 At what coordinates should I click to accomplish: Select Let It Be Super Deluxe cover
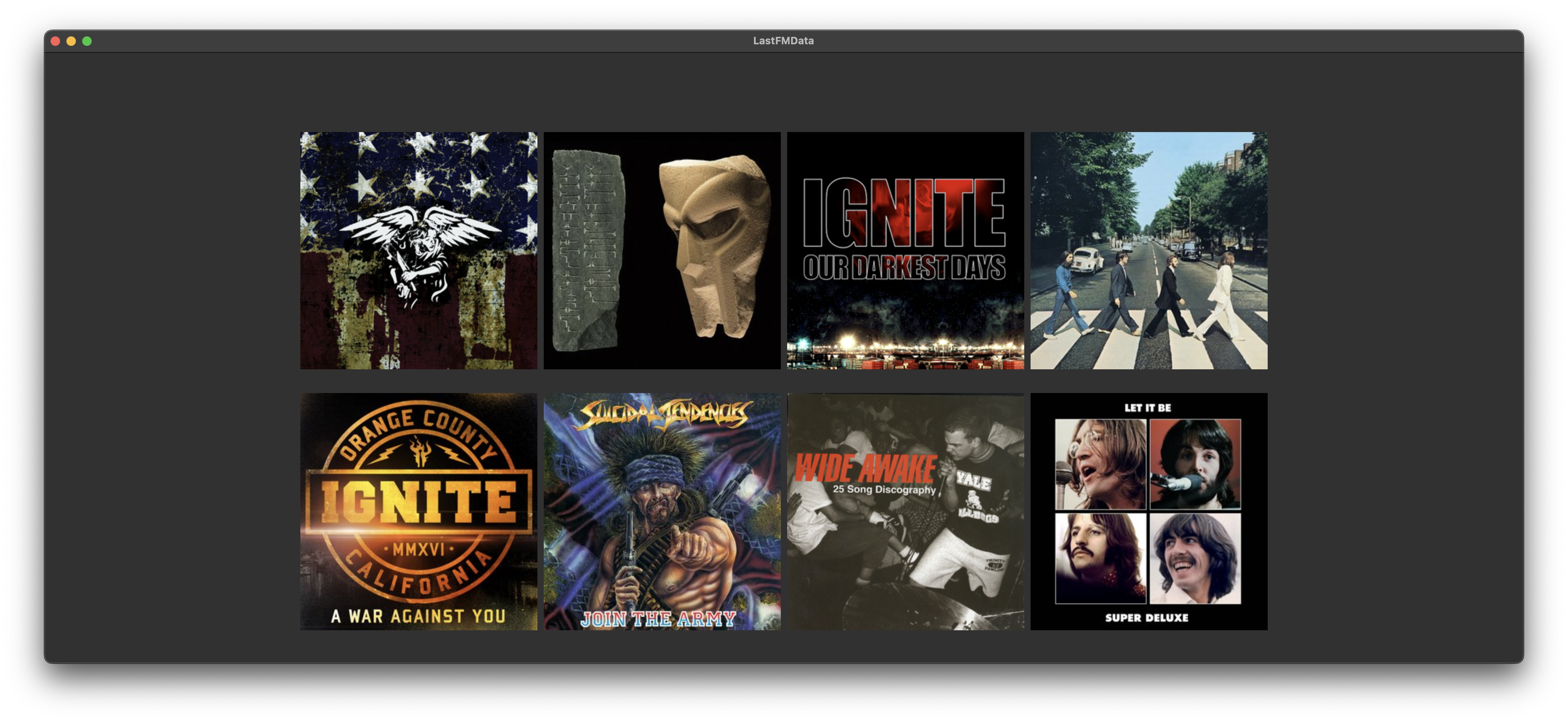(x=1149, y=511)
